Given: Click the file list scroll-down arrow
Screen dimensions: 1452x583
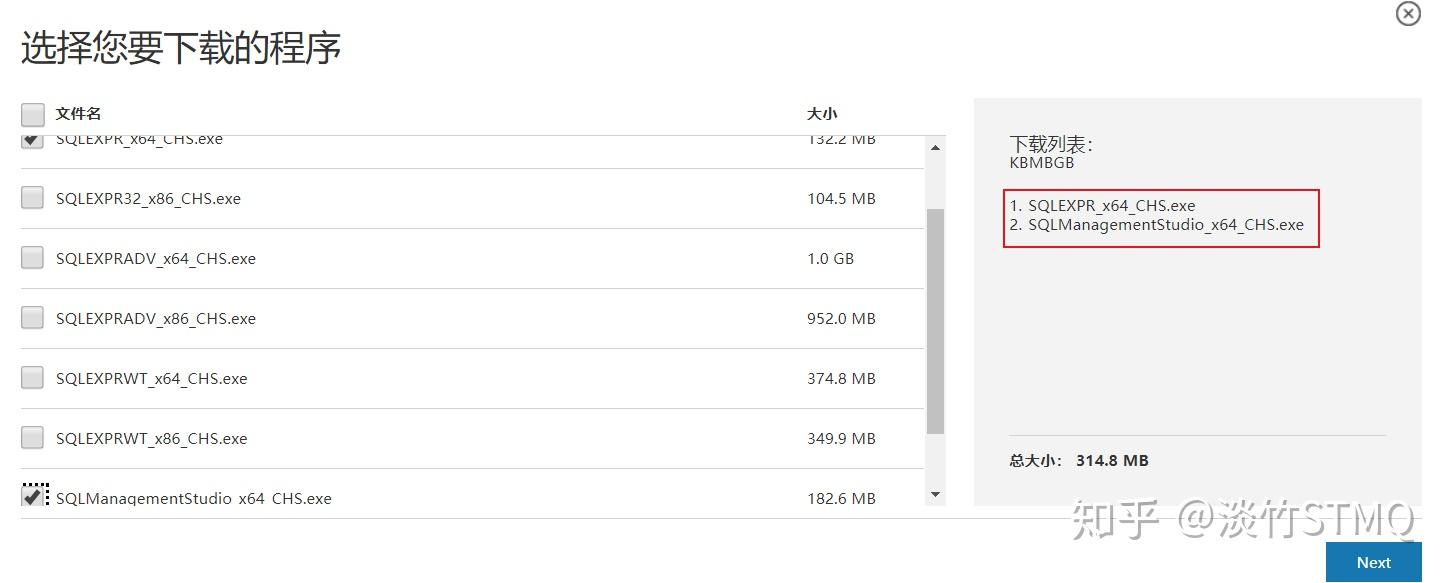Looking at the screenshot, I should click(936, 494).
